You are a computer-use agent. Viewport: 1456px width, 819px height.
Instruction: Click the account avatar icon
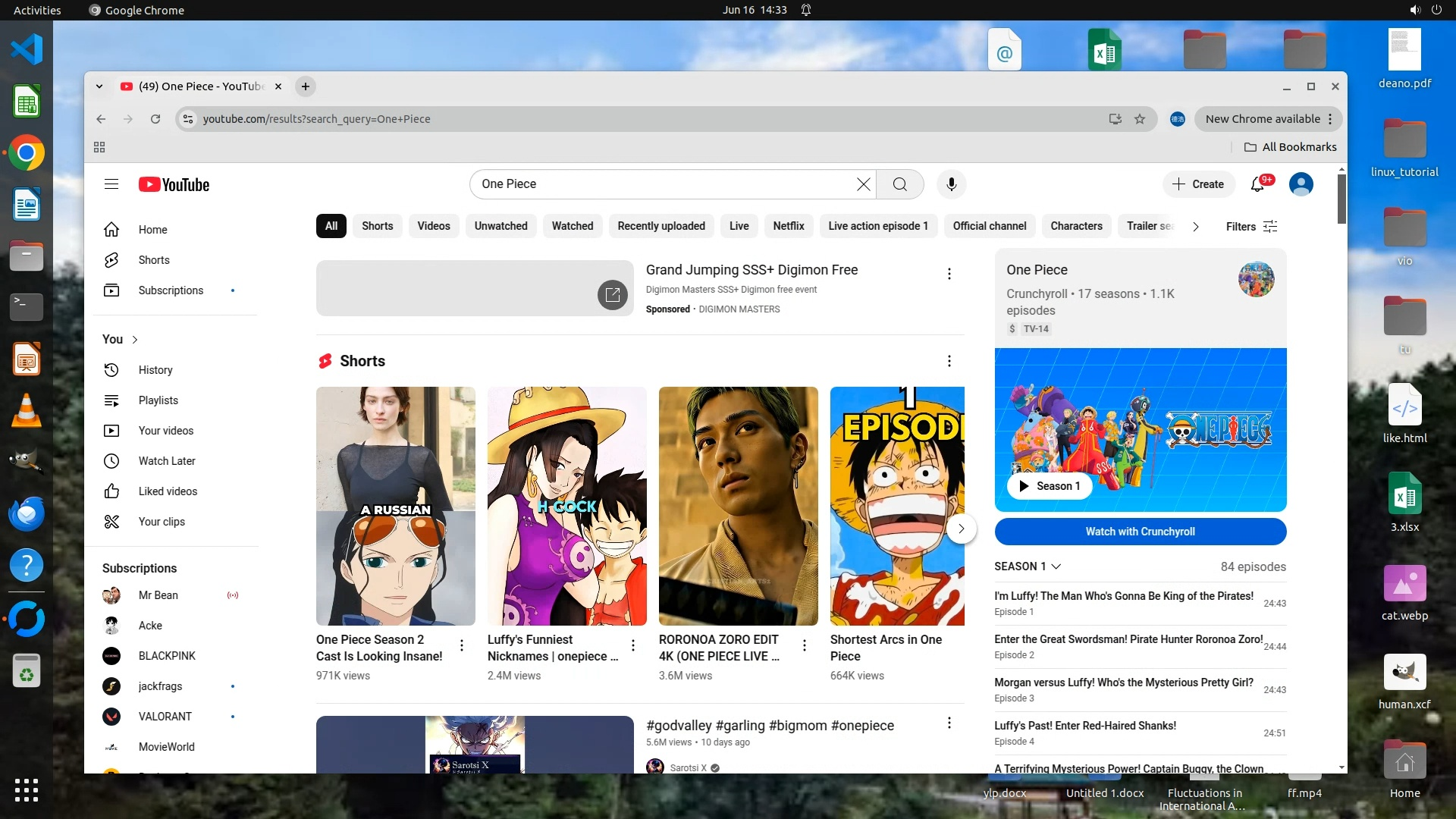pyautogui.click(x=1301, y=184)
